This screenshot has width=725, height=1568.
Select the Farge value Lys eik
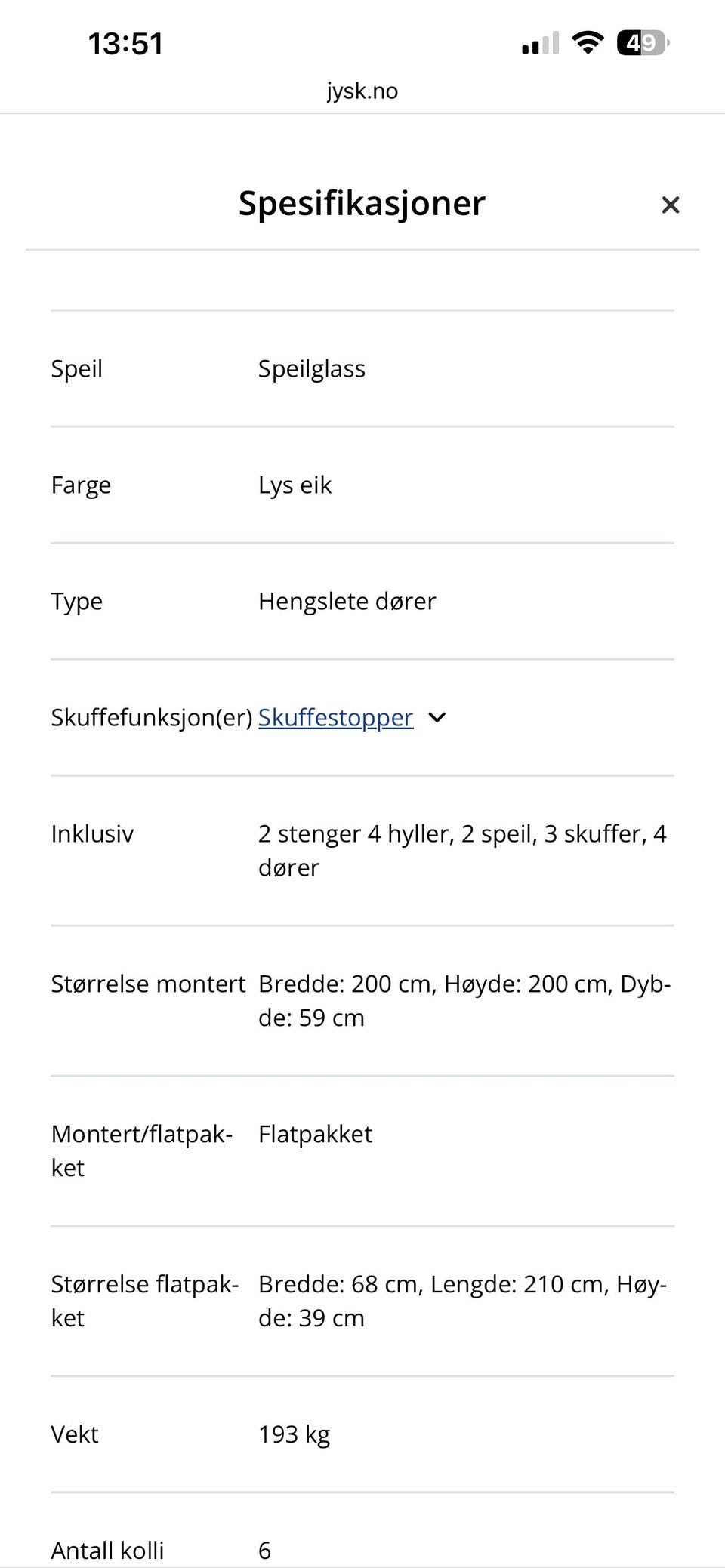click(x=295, y=485)
